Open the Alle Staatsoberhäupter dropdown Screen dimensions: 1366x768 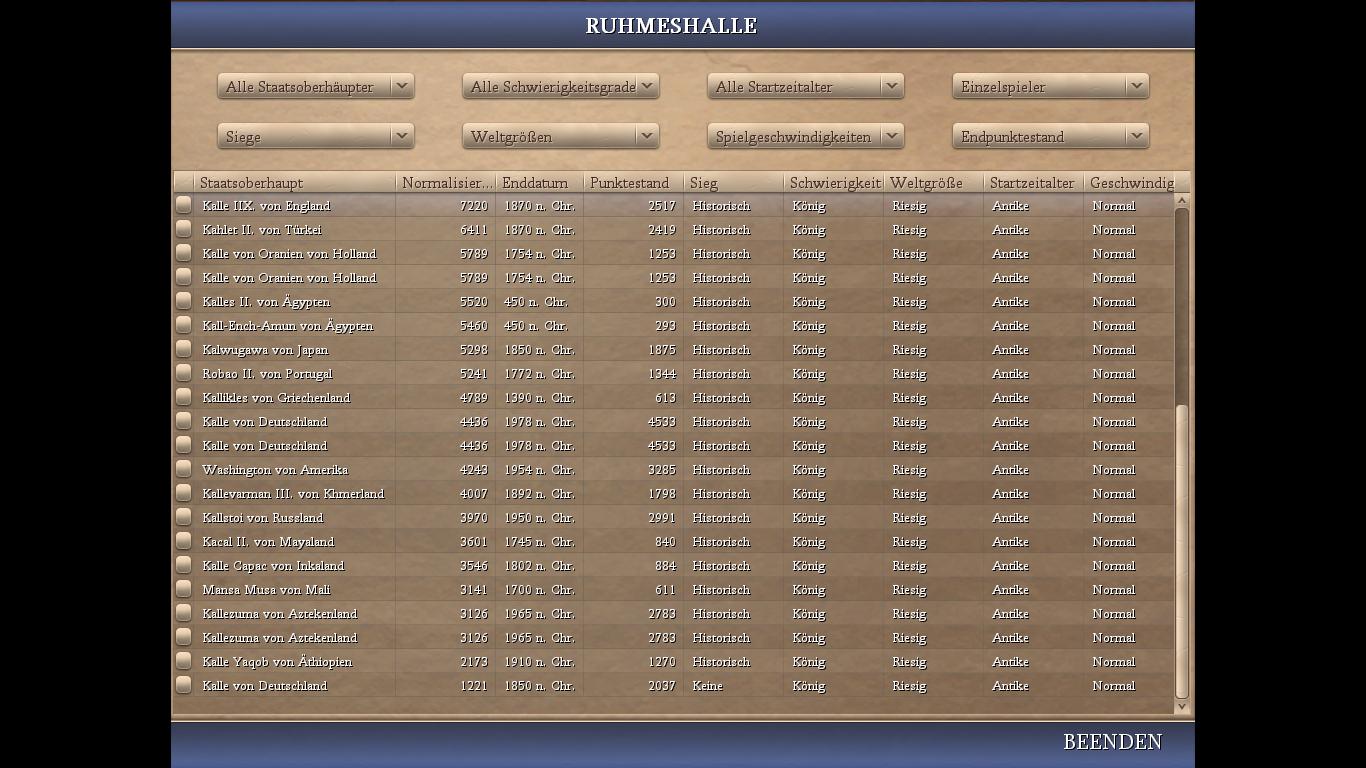click(x=315, y=87)
